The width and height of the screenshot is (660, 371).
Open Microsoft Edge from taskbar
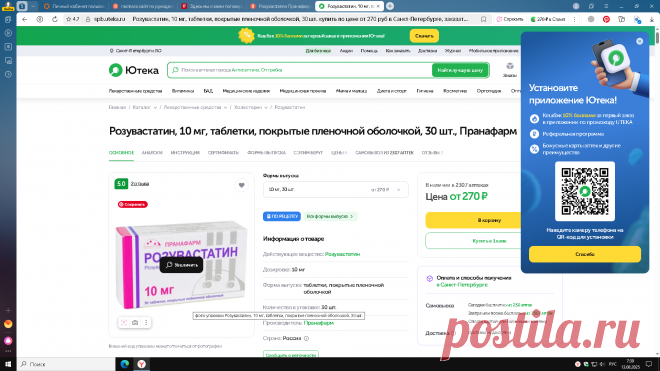pos(125,364)
